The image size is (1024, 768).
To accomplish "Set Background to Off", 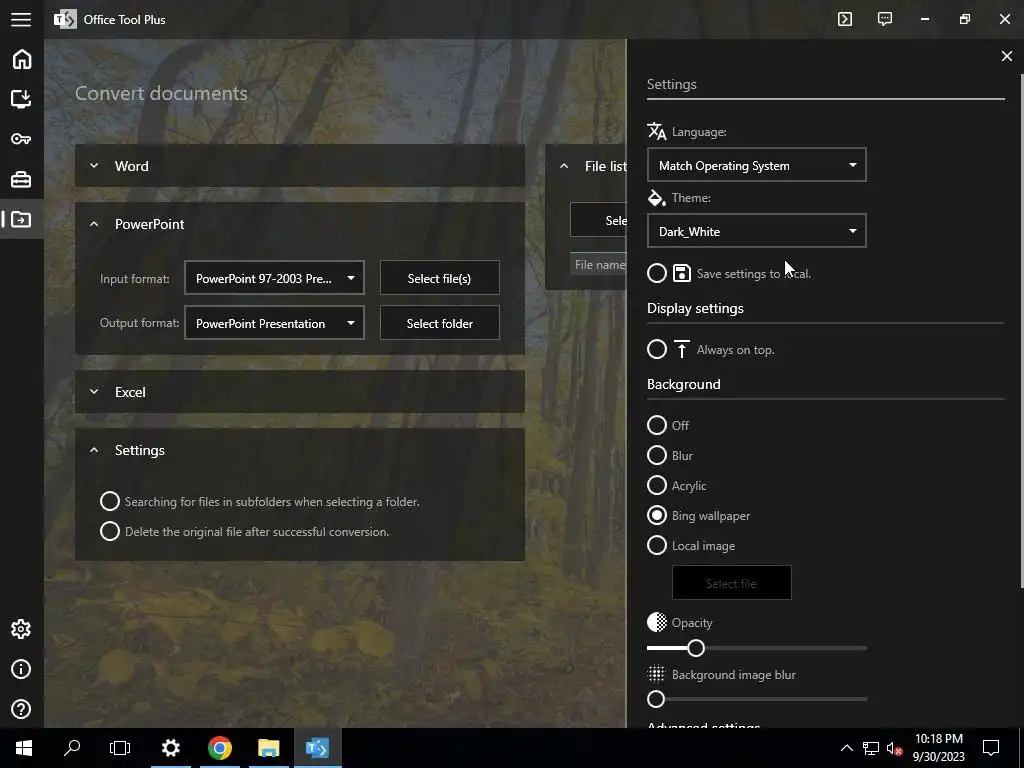I will 657,425.
